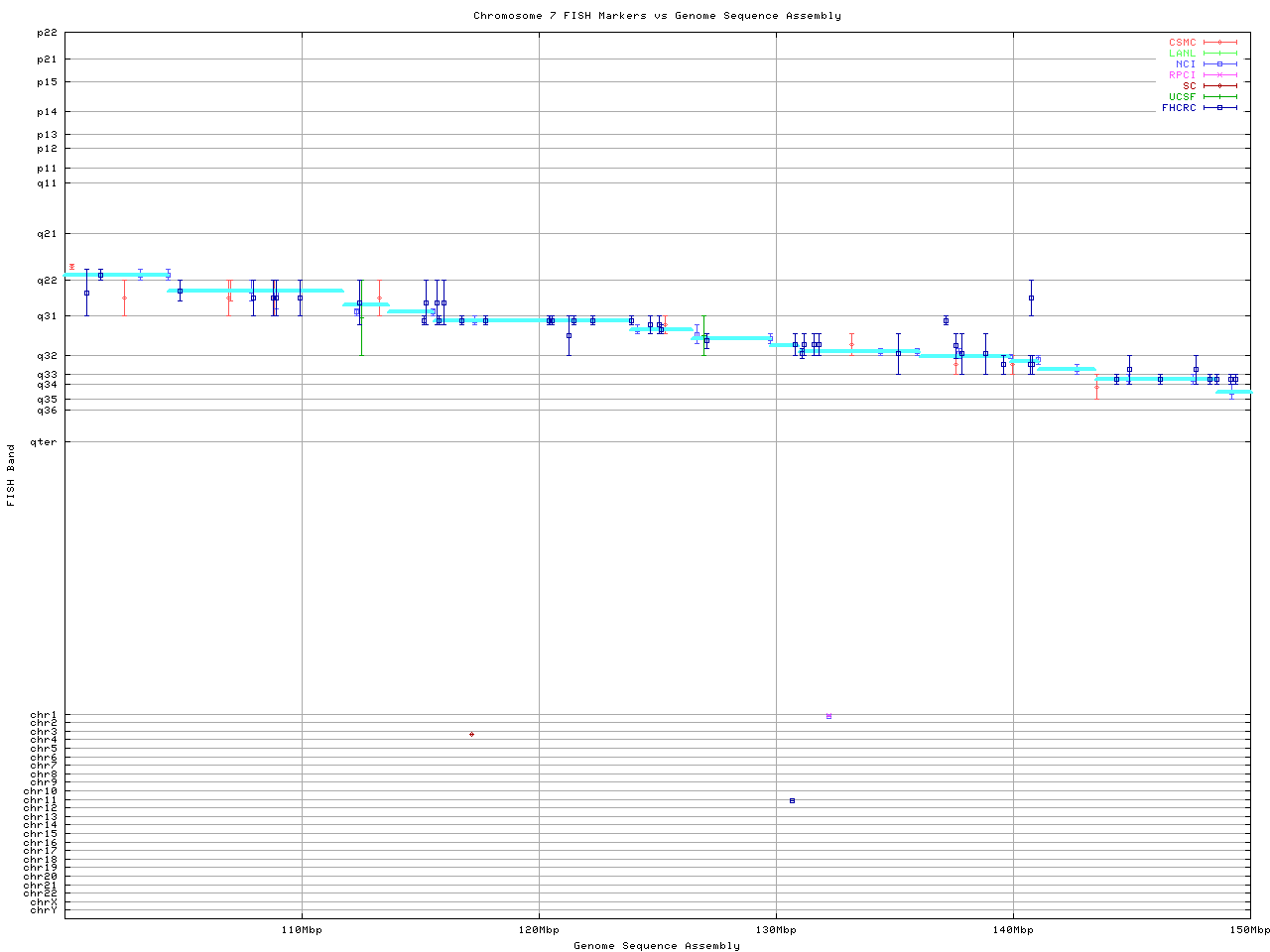This screenshot has height=952, width=1270.
Task: Select the red marker on the chr3 row
Action: (471, 734)
